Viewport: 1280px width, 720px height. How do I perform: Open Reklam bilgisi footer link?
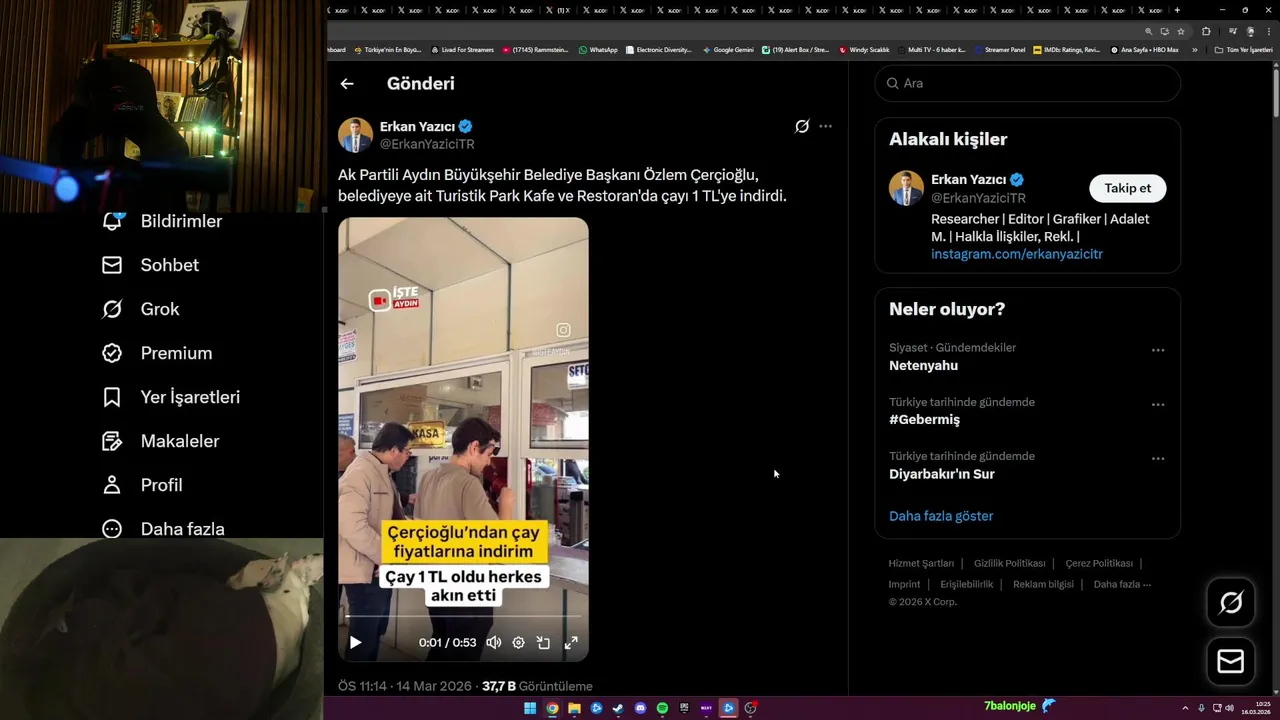[1043, 584]
